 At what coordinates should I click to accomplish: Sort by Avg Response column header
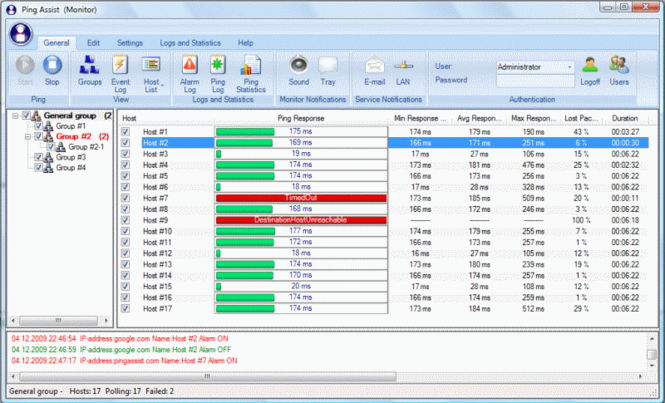point(479,118)
